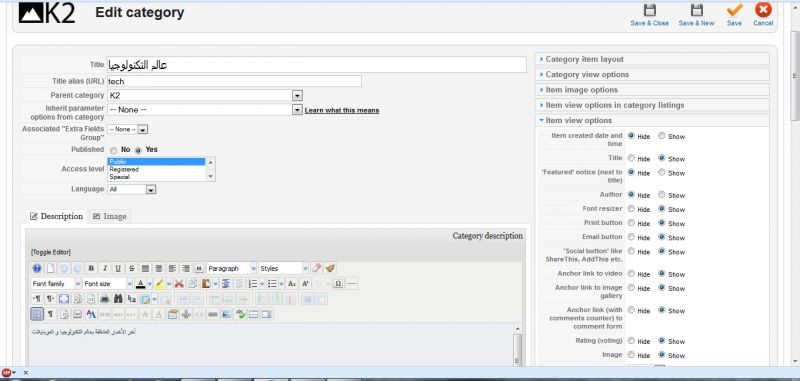Viewport: 800px width, 381px height.
Task: Click the printer Print icon
Action: click(x=105, y=299)
